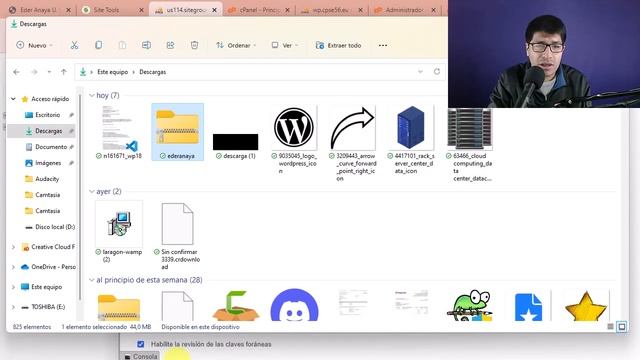Select the arrow curve forward icon file
Viewport: 640px width, 360px height.
353,143
